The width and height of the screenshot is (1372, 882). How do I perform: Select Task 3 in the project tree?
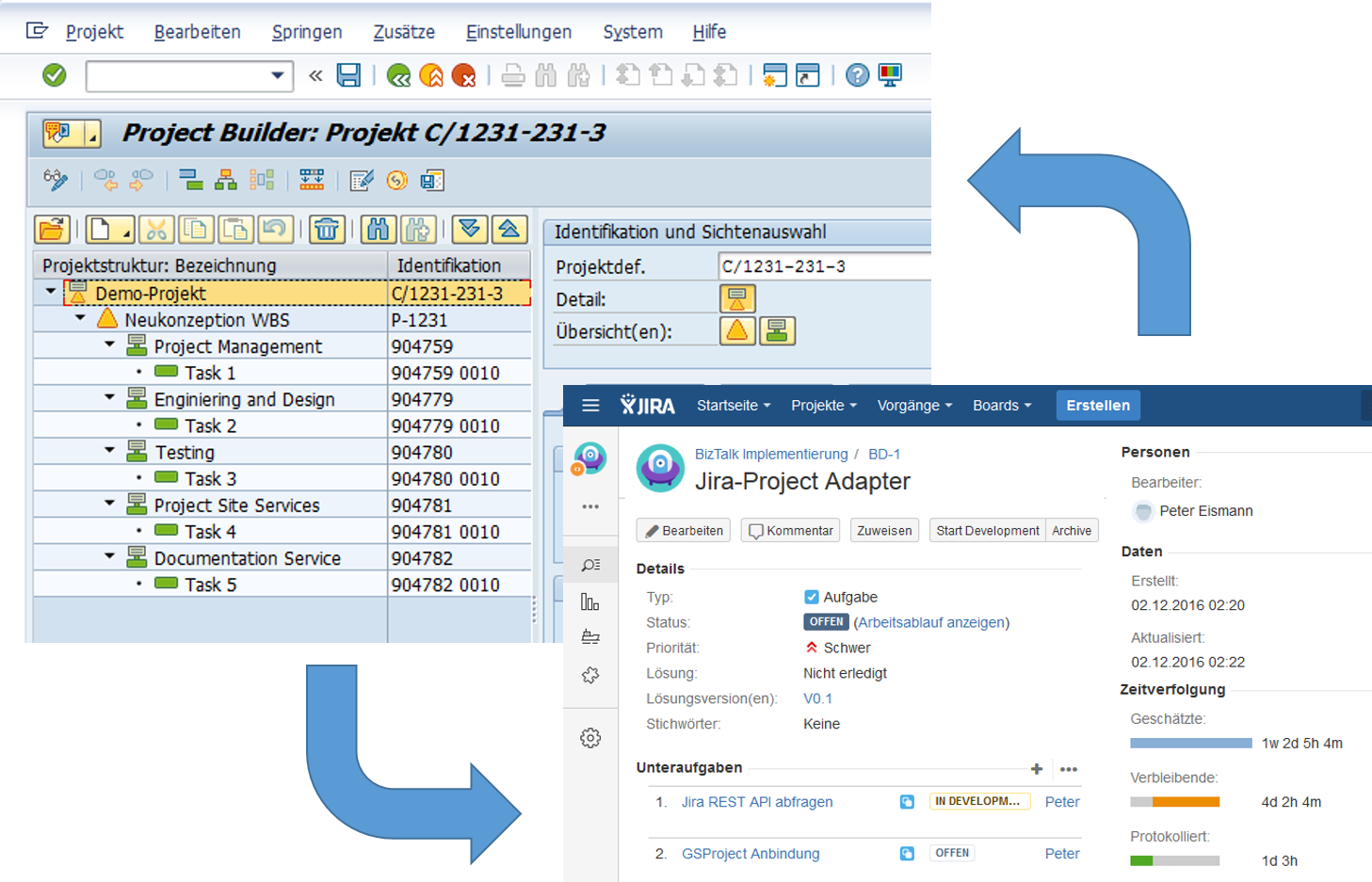(x=209, y=478)
